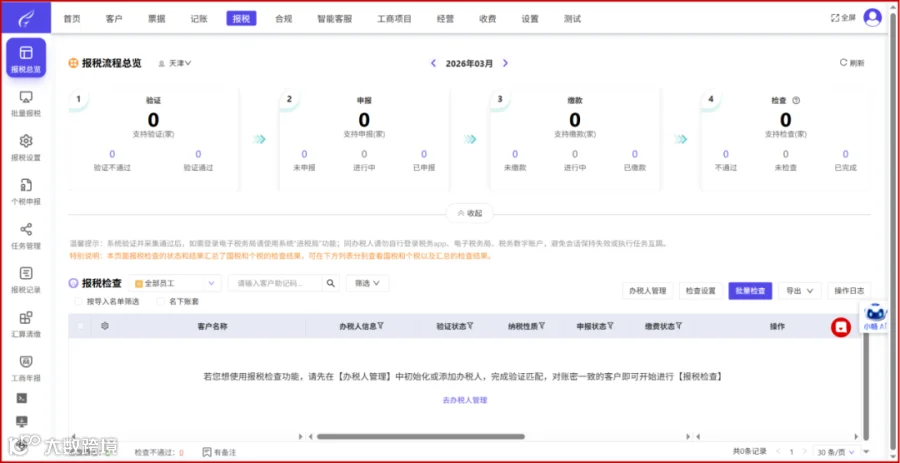
Task: Go to next page arrow in pagination
Action: click(x=804, y=452)
